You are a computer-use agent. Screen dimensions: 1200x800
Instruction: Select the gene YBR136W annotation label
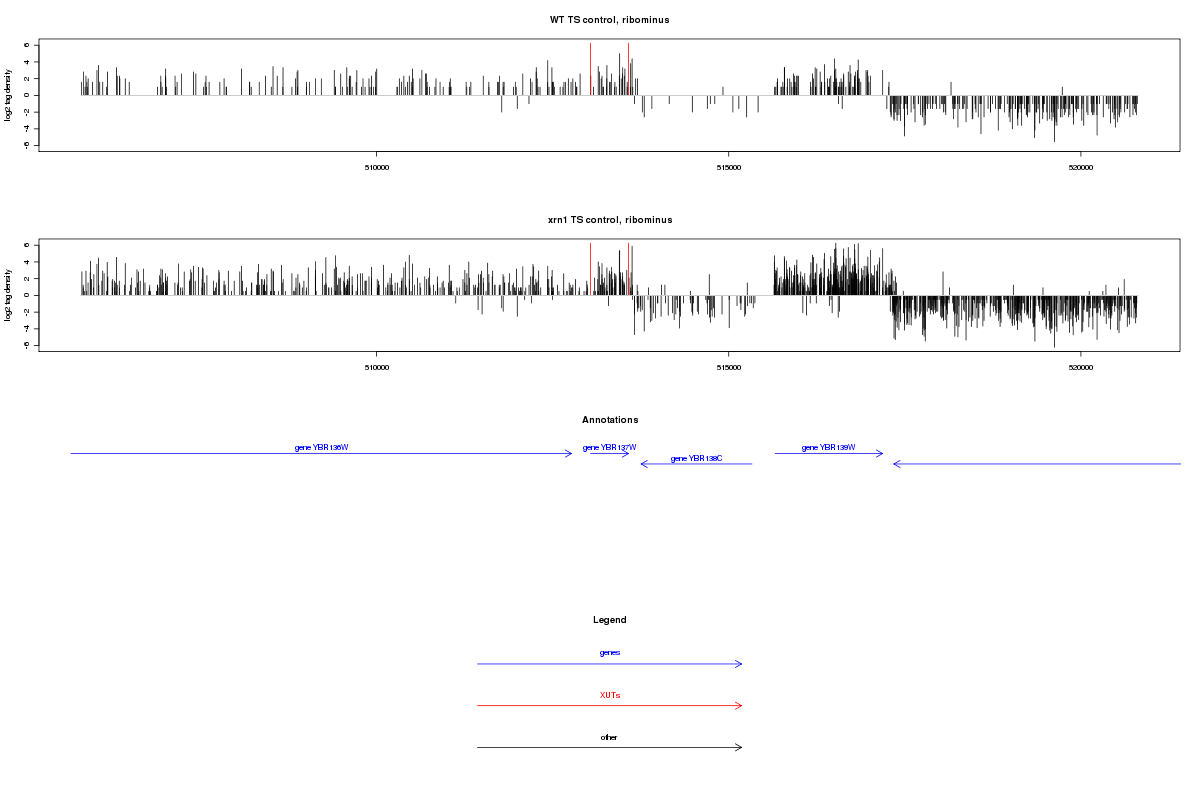pyautogui.click(x=321, y=447)
